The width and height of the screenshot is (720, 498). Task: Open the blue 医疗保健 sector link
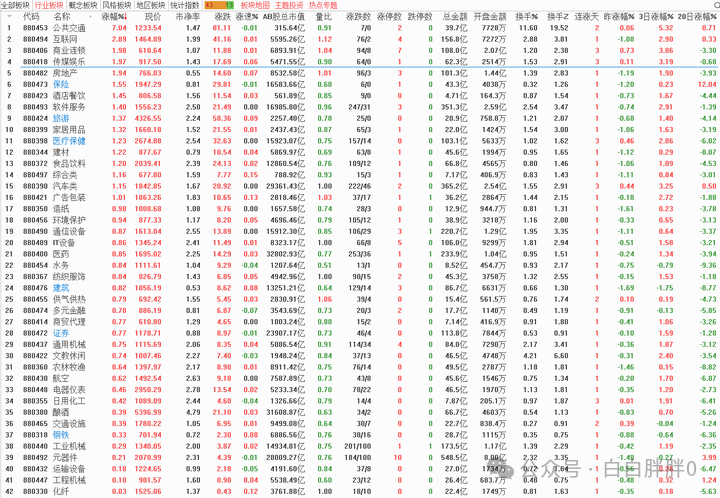[69, 141]
